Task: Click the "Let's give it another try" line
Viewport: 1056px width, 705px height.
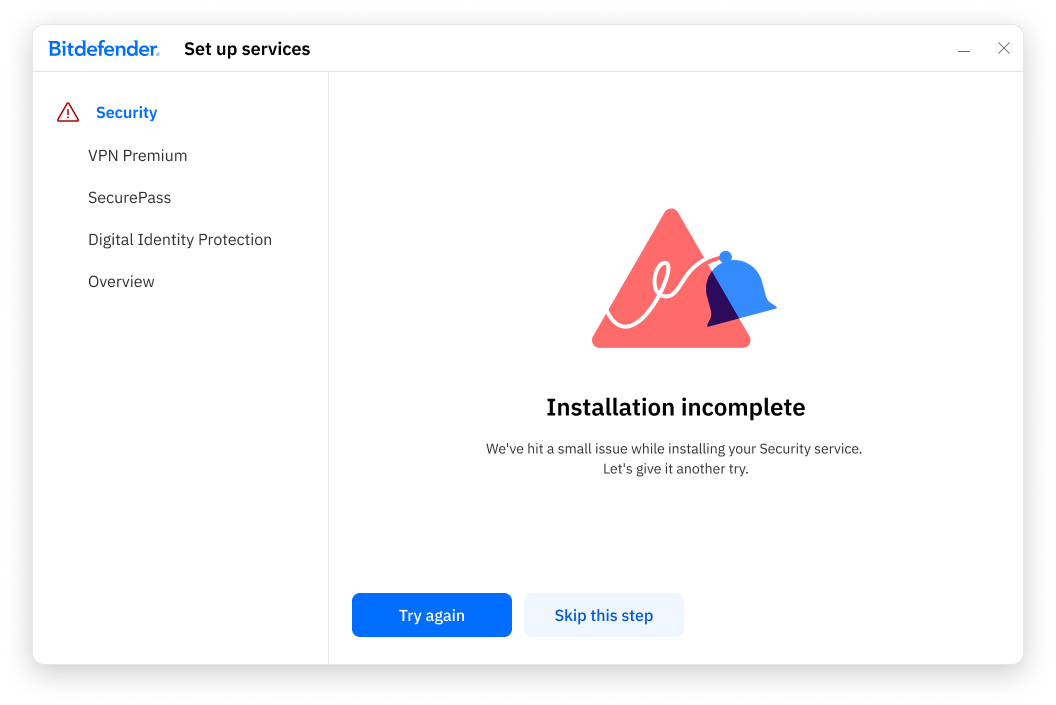Action: point(675,469)
